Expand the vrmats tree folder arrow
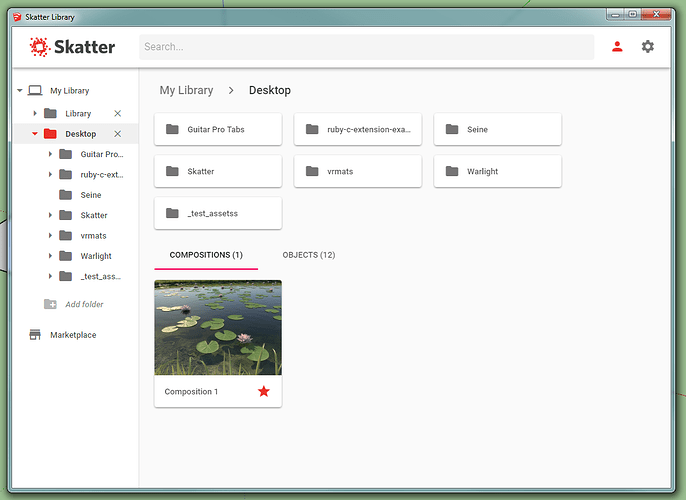Screen dimensions: 686x500 (50, 235)
